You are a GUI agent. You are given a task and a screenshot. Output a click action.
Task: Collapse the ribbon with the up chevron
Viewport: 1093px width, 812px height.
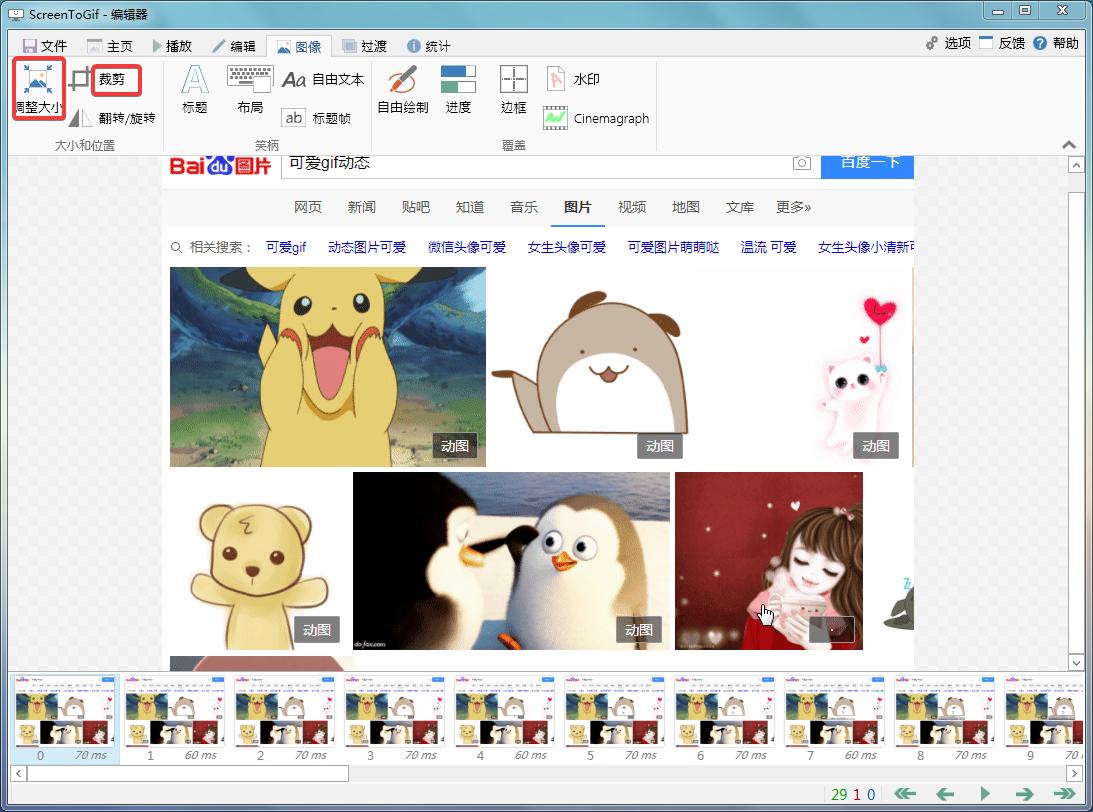[1069, 143]
